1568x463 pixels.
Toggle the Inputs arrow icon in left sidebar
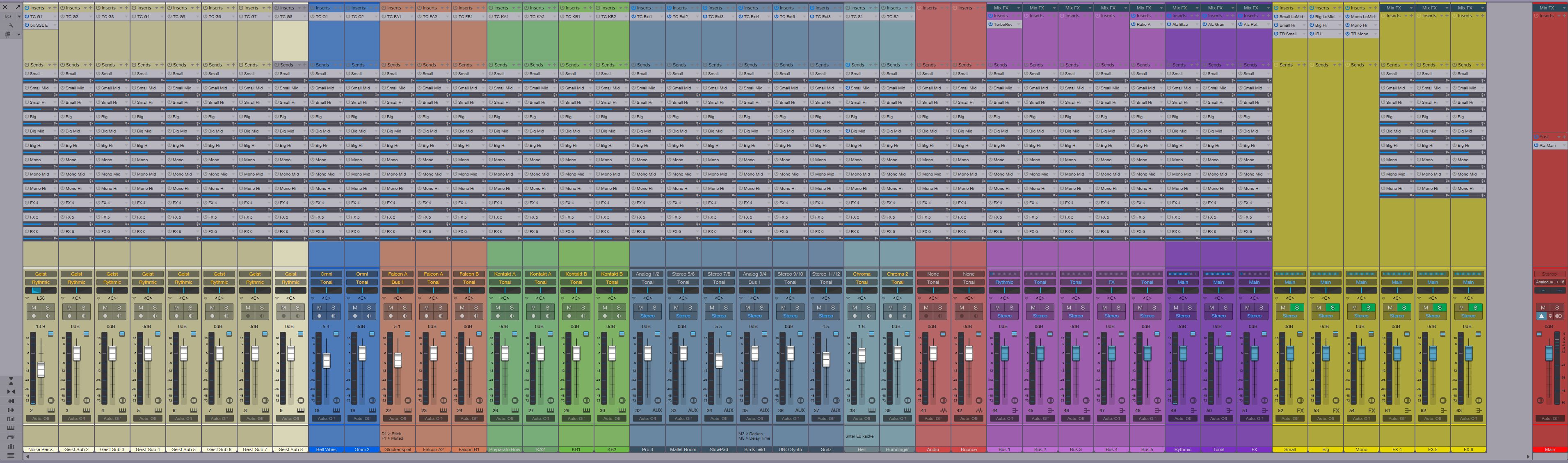click(x=11, y=401)
